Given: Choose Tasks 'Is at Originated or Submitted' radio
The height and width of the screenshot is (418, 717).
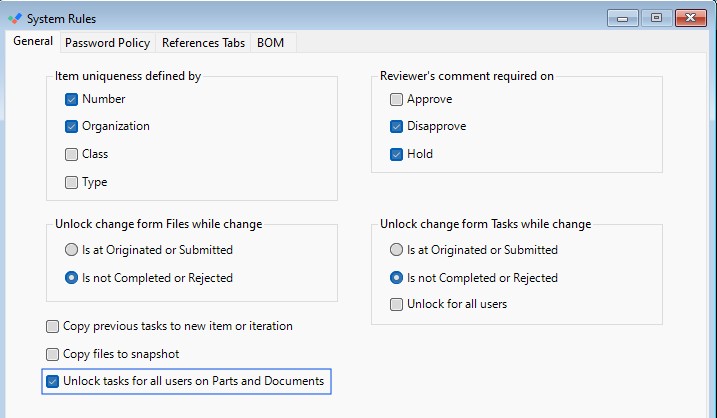Looking at the screenshot, I should click(x=396, y=250).
